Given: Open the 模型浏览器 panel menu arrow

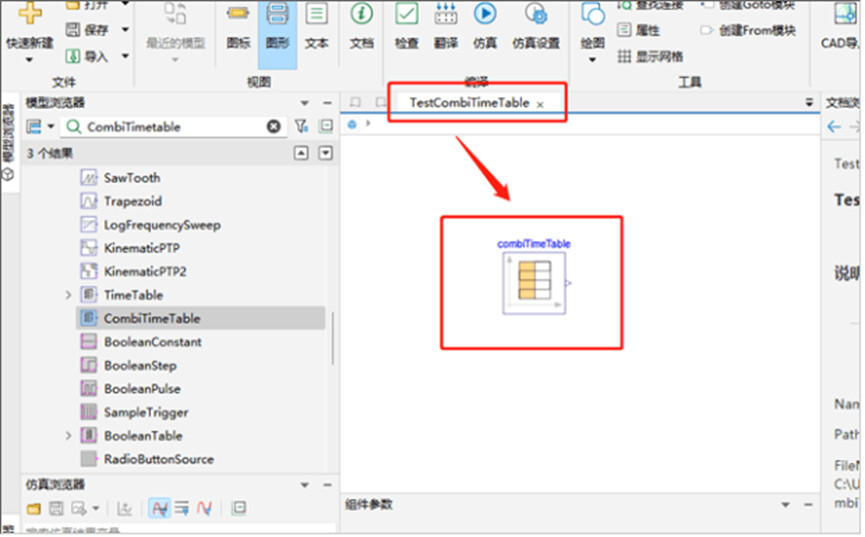Looking at the screenshot, I should (305, 103).
